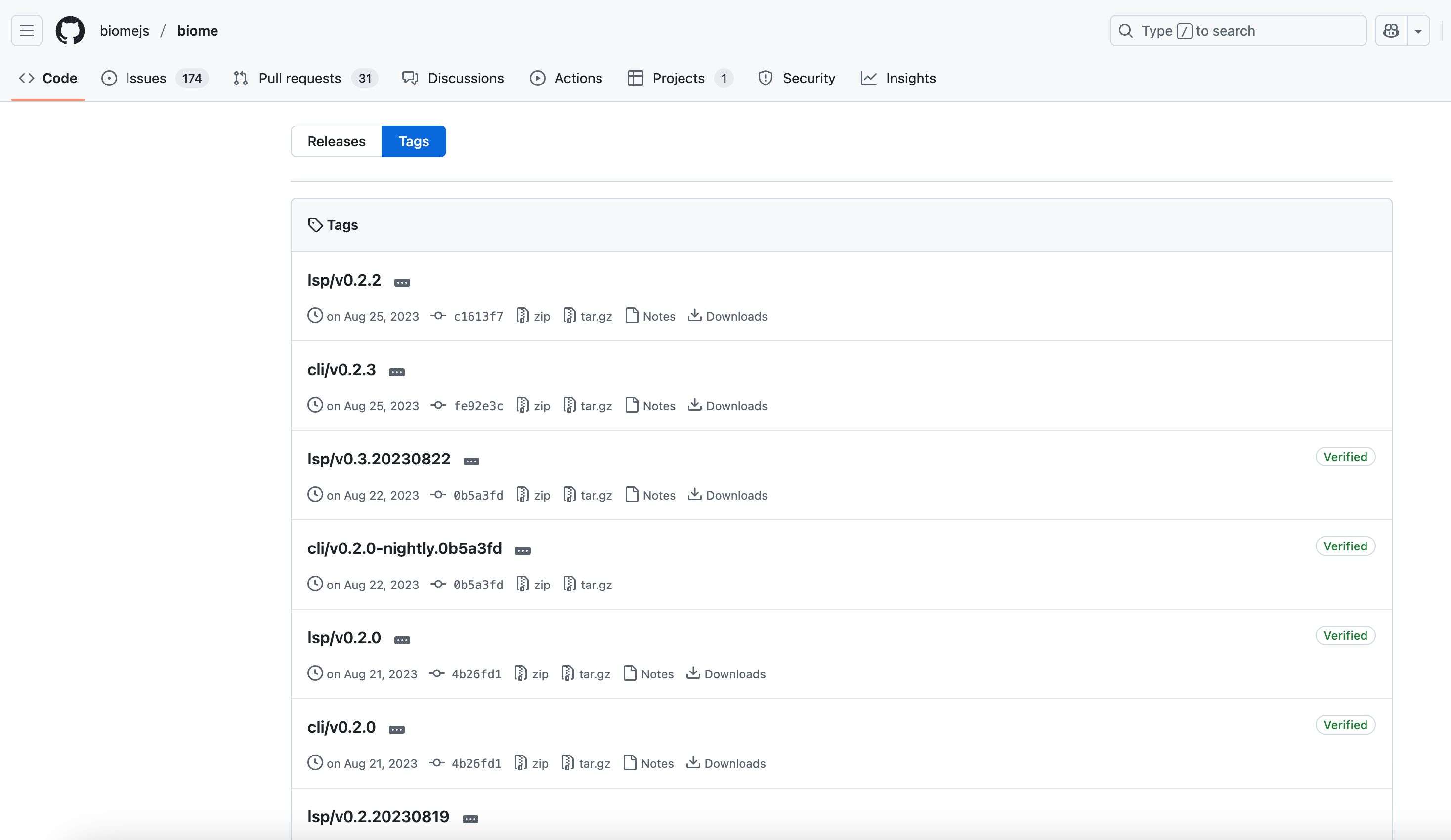Image resolution: width=1451 pixels, height=840 pixels.
Task: Expand the lsp/v0.2.2 tag message ellipsis
Action: point(402,282)
